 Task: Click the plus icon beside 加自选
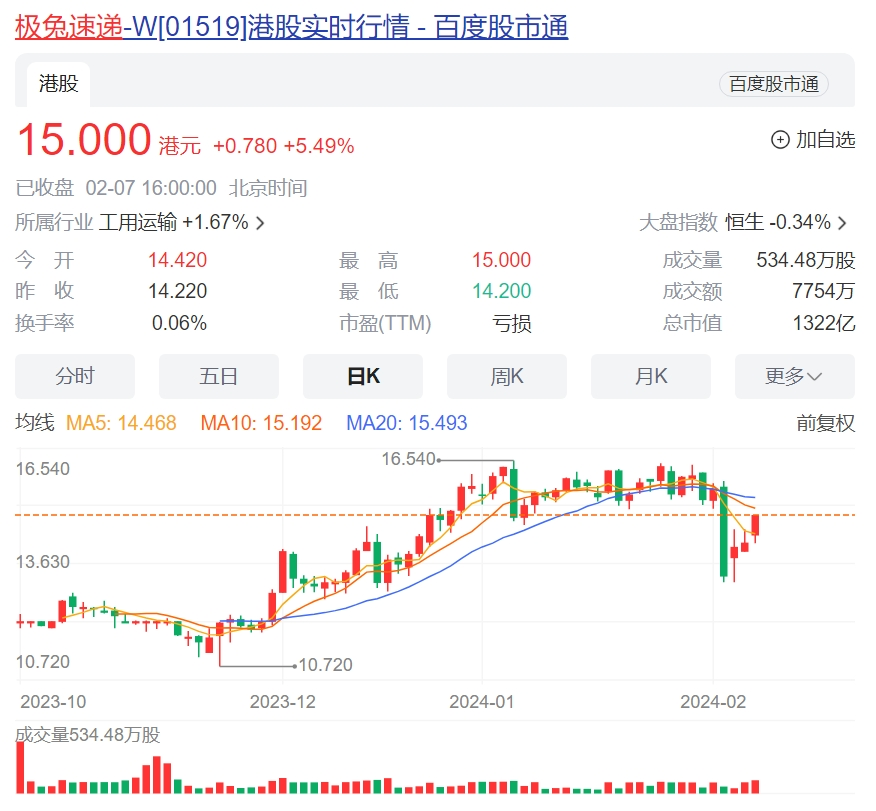click(780, 140)
